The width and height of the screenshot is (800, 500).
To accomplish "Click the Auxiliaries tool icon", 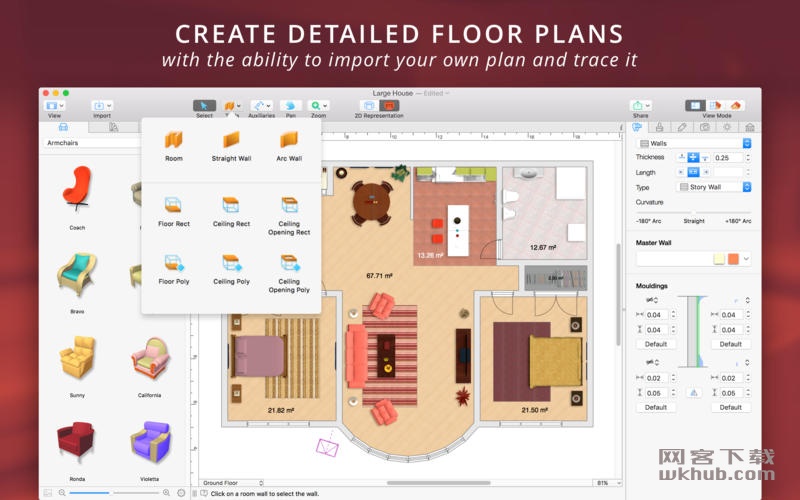I will click(259, 106).
